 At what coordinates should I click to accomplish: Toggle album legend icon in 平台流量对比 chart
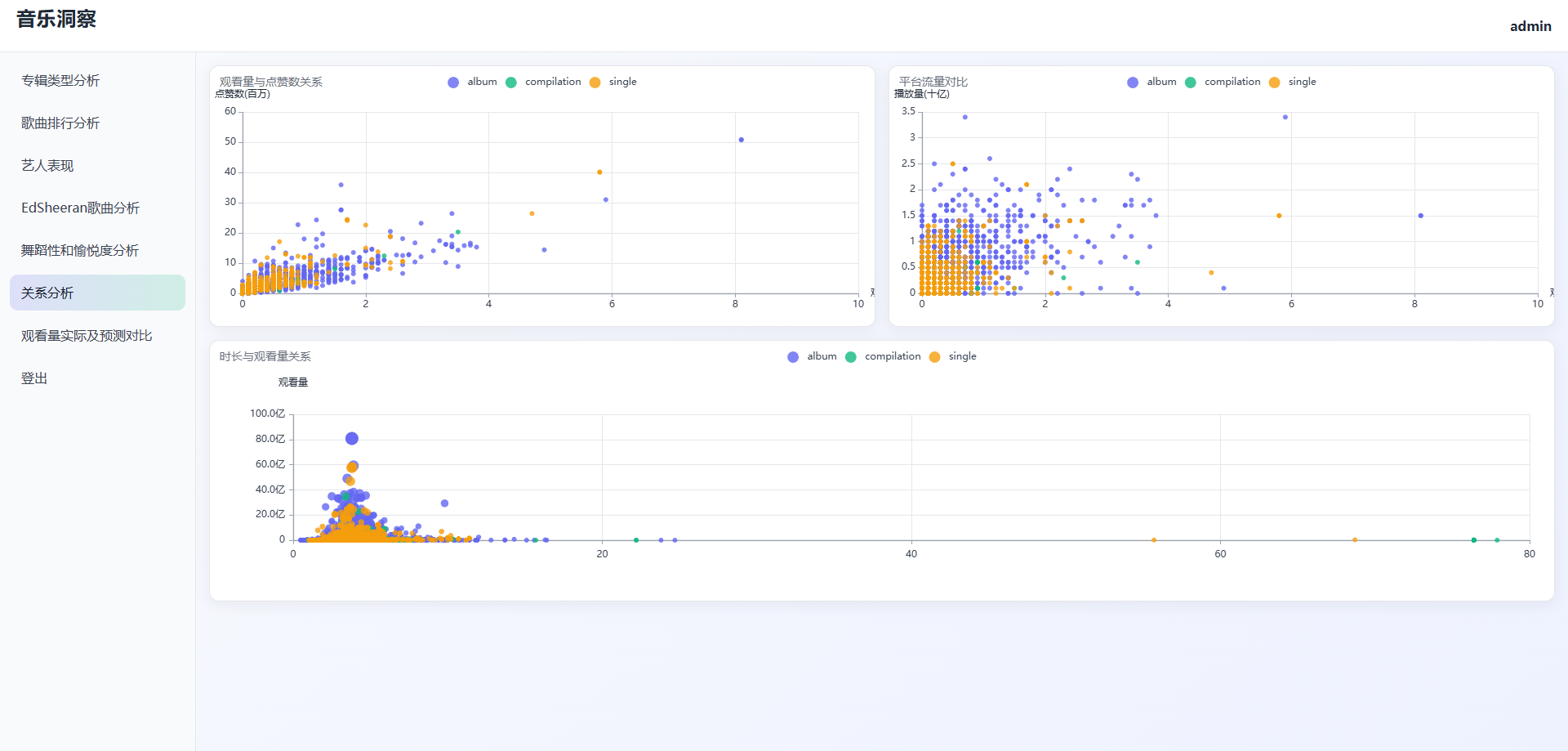1133,82
